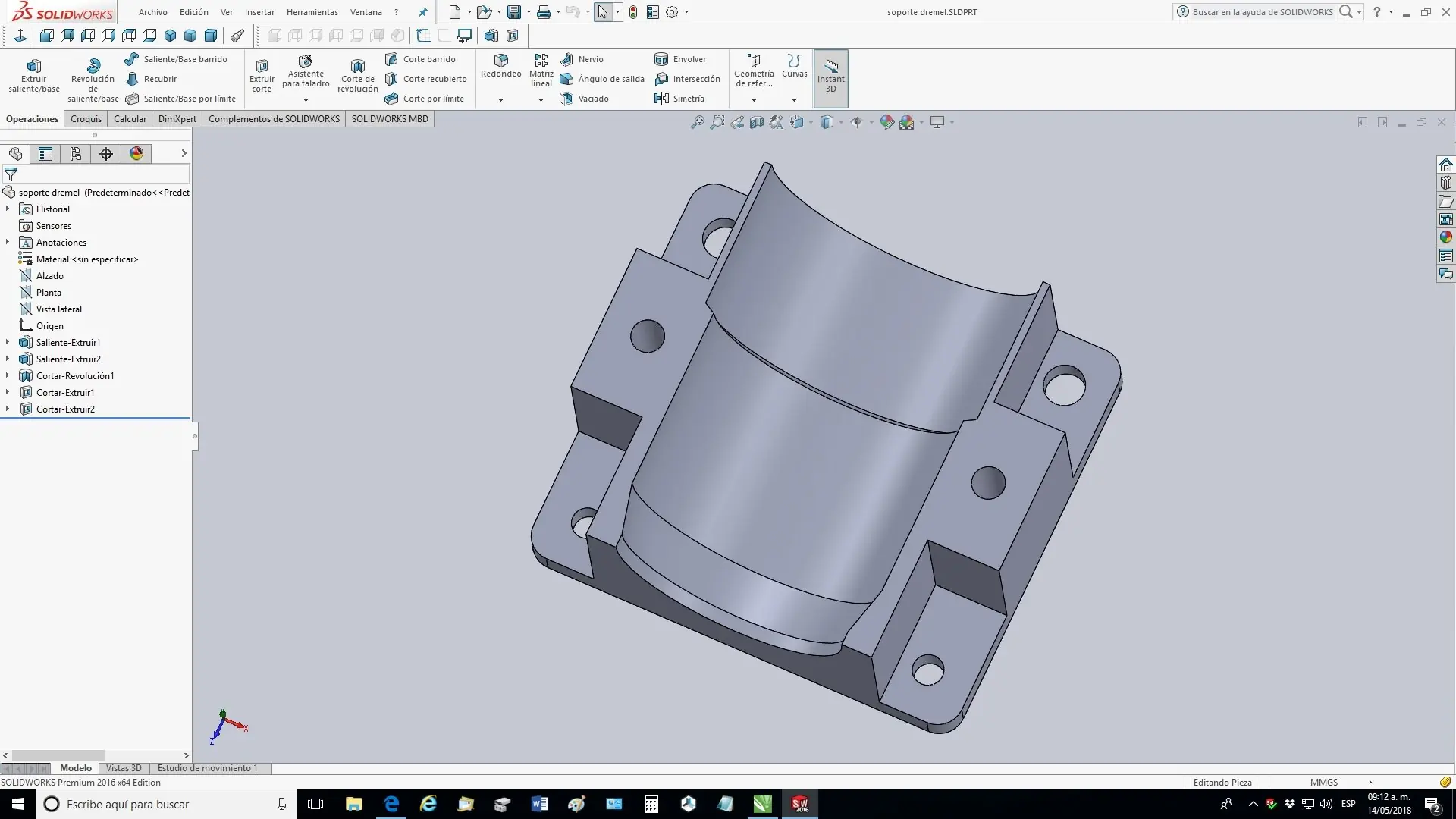Activate the Extruir corte tool
1456x819 pixels.
coord(262,76)
